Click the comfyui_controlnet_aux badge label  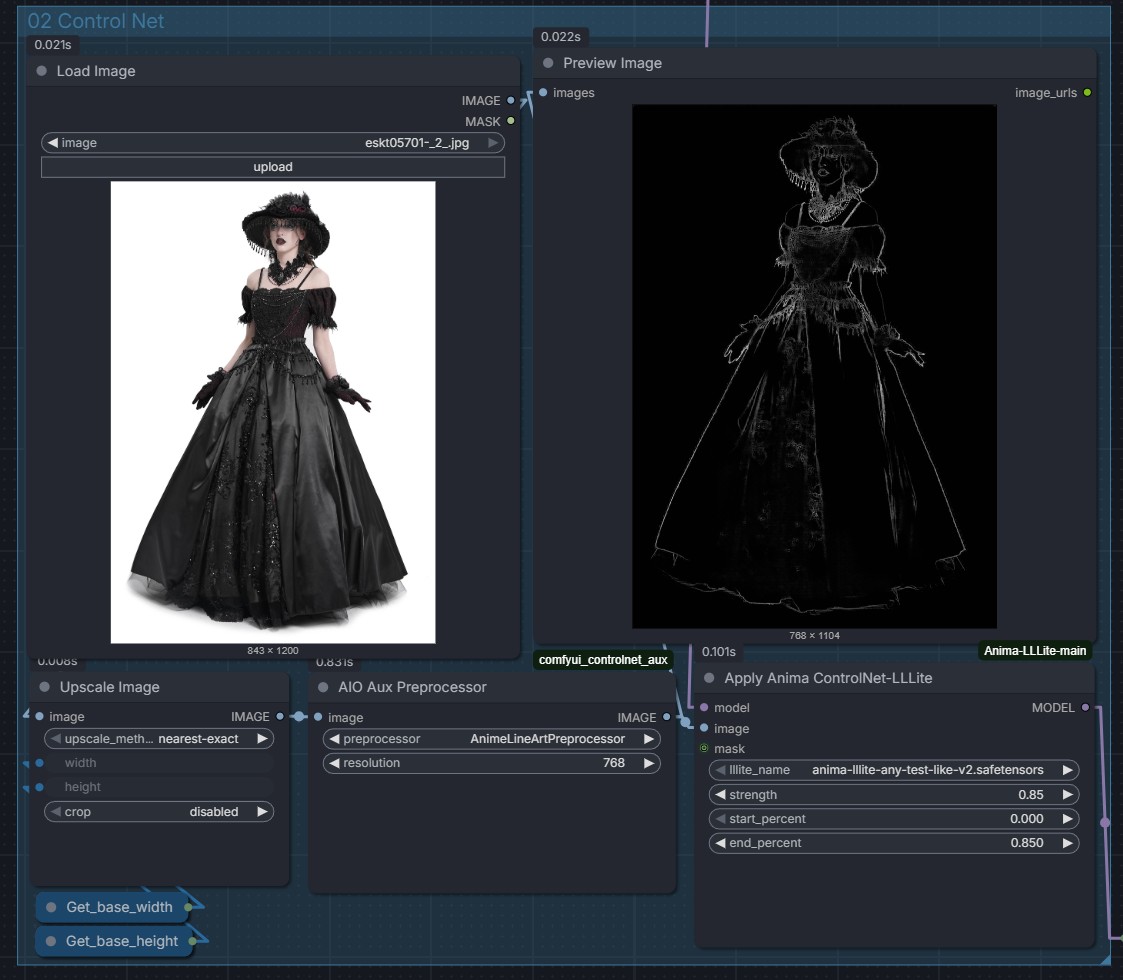coord(603,660)
